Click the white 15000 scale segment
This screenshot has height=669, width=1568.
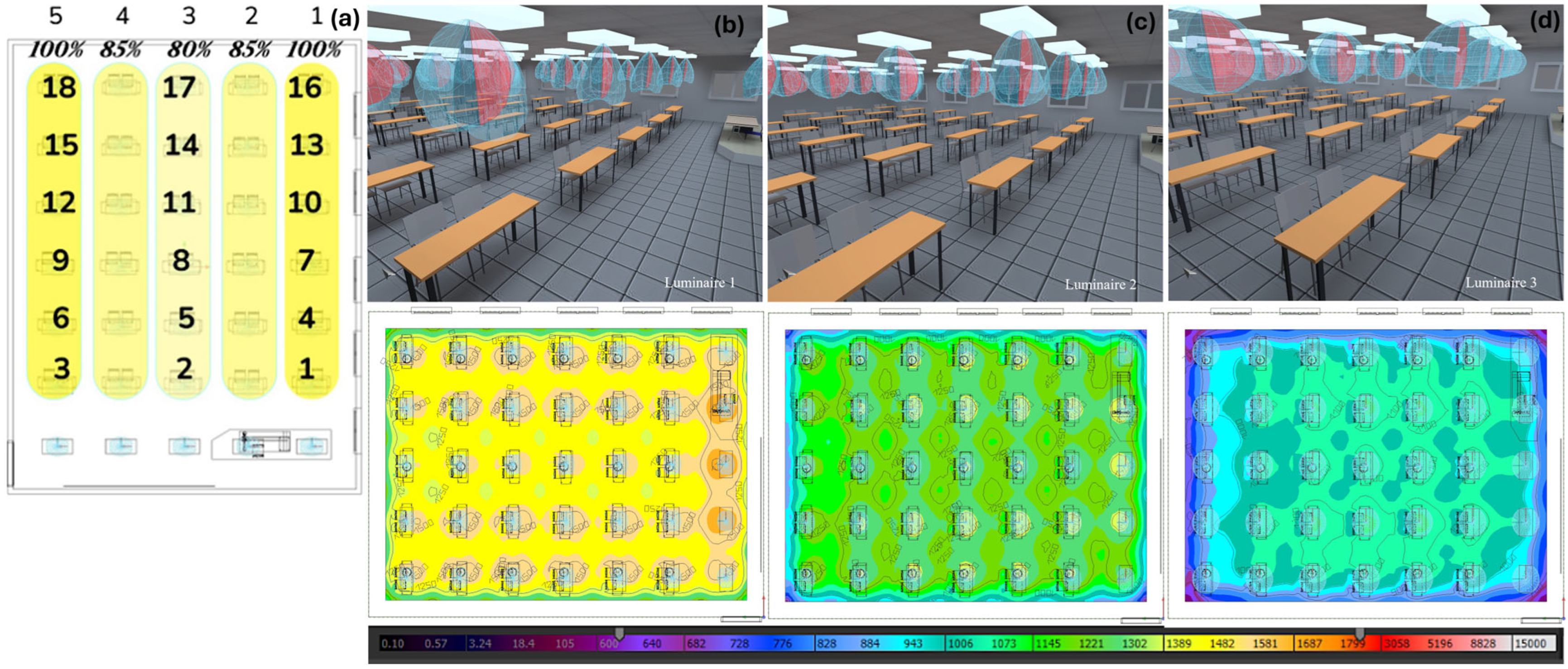pos(1530,644)
